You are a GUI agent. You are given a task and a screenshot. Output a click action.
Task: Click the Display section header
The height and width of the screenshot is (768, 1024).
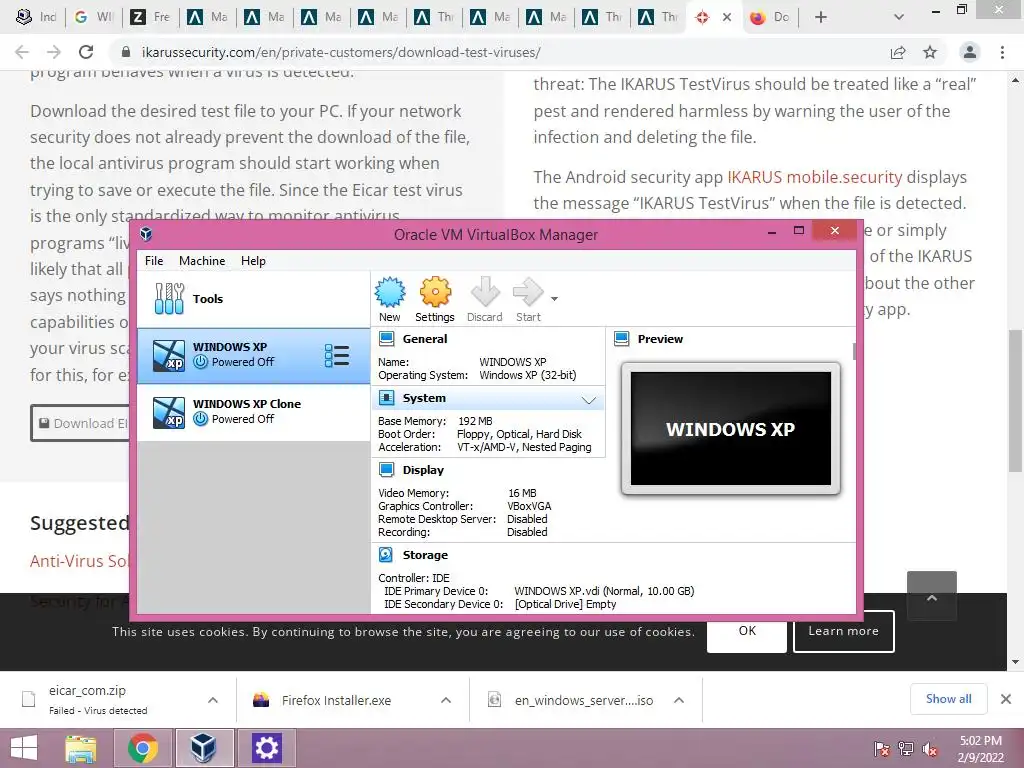(x=423, y=470)
